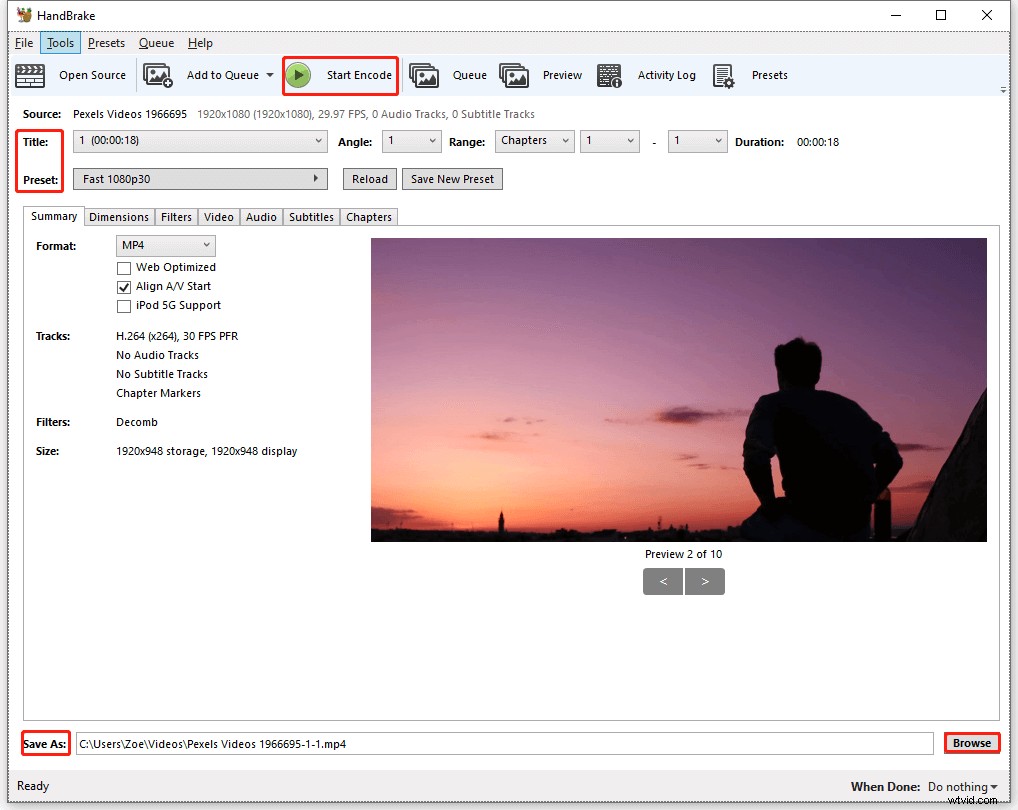1018x810 pixels.
Task: Enable iPod 5G Support
Action: [124, 306]
